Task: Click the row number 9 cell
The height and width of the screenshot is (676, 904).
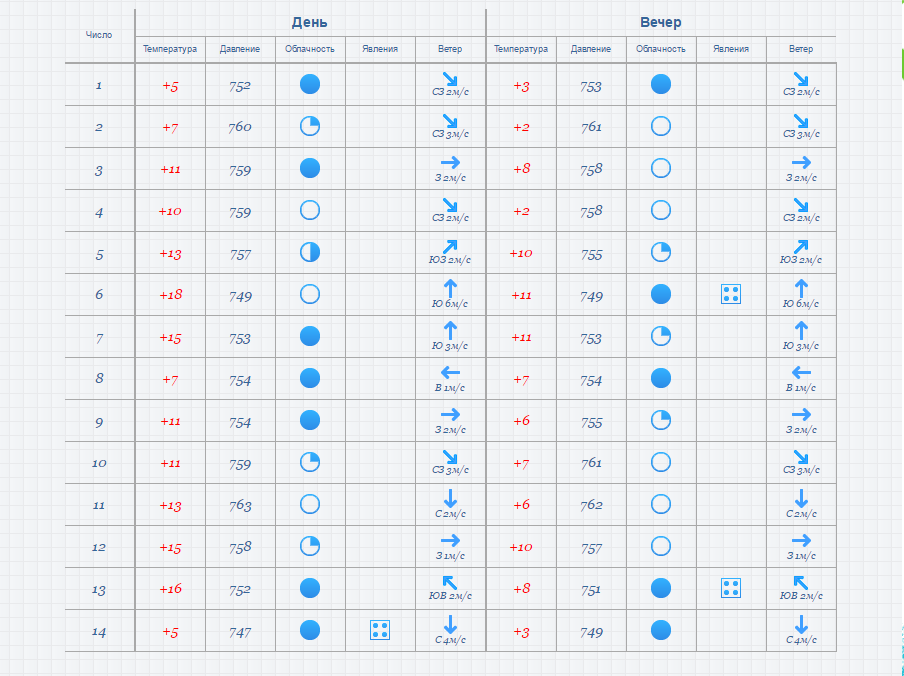Action: [99, 421]
